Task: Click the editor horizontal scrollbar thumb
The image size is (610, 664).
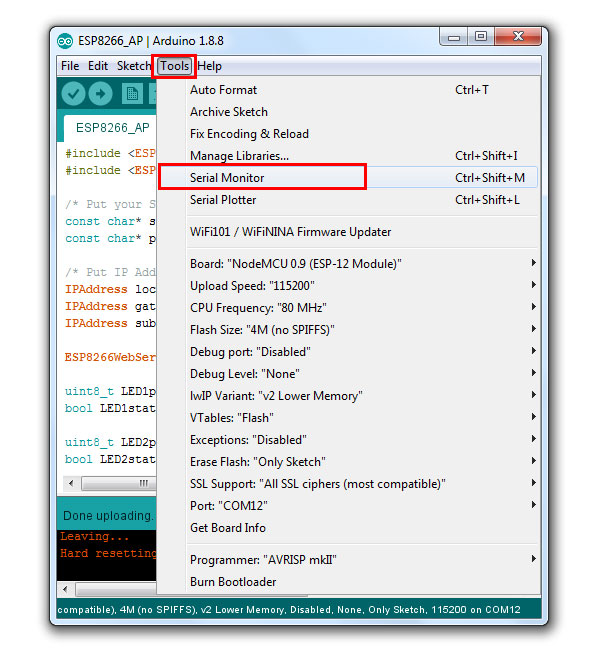Action: [x=119, y=483]
